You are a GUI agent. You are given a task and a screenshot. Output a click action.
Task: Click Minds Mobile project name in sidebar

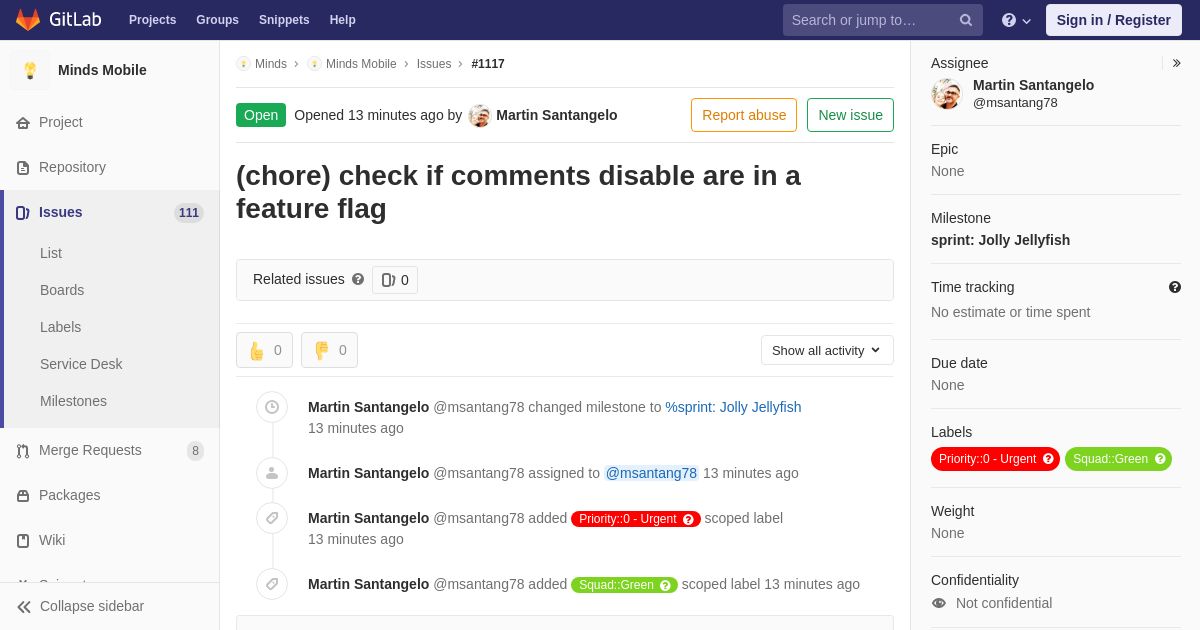[x=102, y=70]
